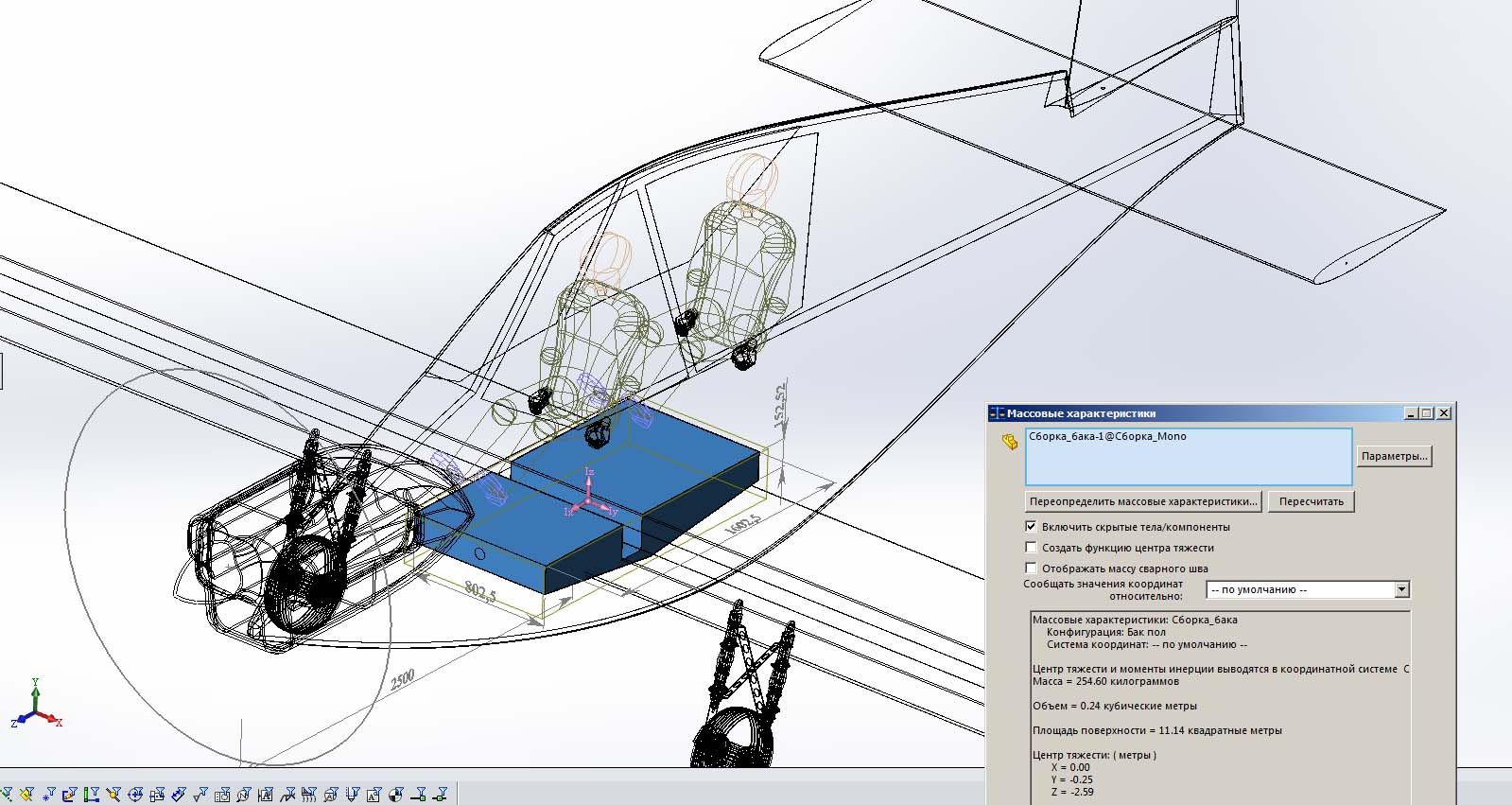Click the 'Масса = 254.60 килограммов' line
1512x805 pixels.
pyautogui.click(x=1105, y=681)
